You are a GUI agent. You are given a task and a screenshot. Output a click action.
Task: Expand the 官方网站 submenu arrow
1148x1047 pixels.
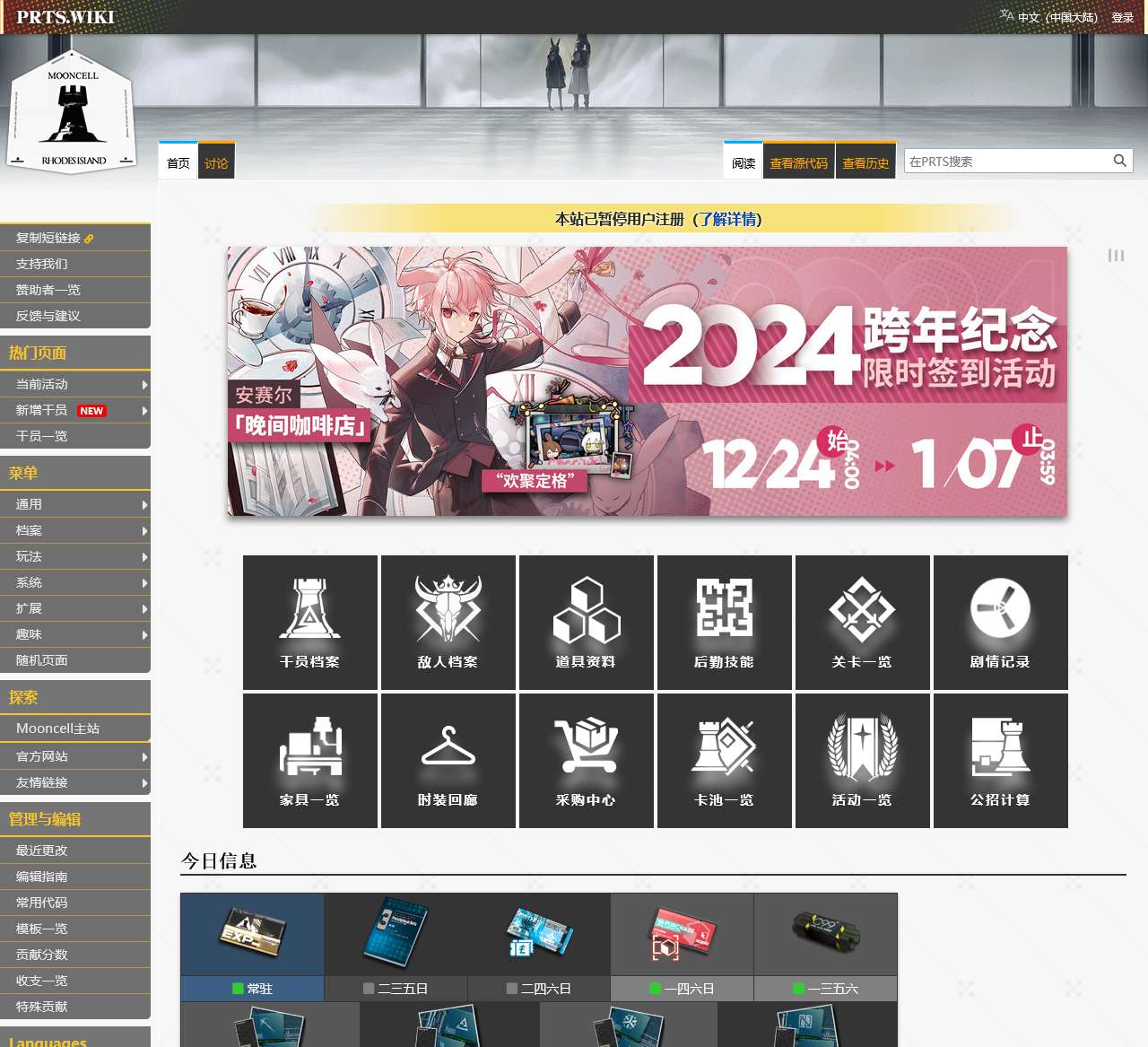point(144,756)
